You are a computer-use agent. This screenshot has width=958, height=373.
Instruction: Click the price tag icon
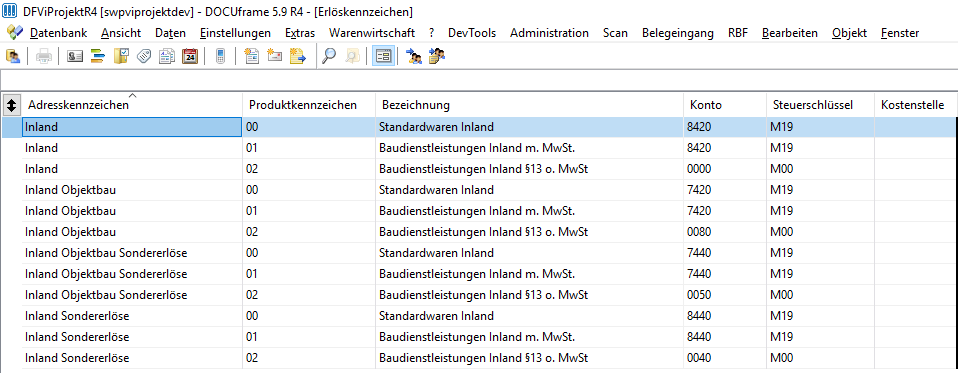tap(144, 57)
